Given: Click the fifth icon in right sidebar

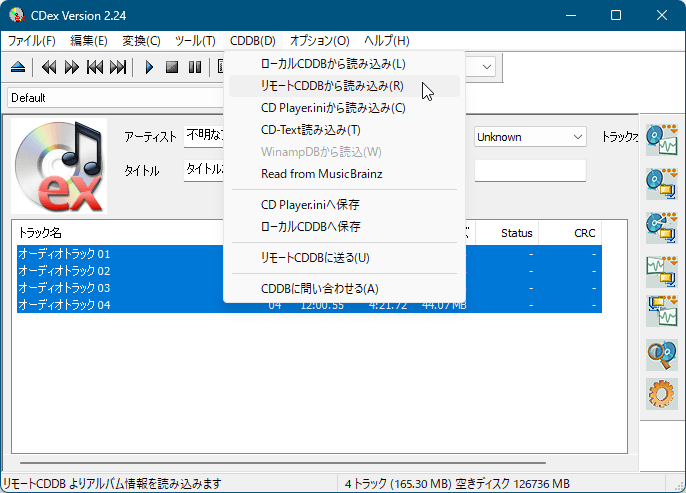Looking at the screenshot, I should pos(662,311).
